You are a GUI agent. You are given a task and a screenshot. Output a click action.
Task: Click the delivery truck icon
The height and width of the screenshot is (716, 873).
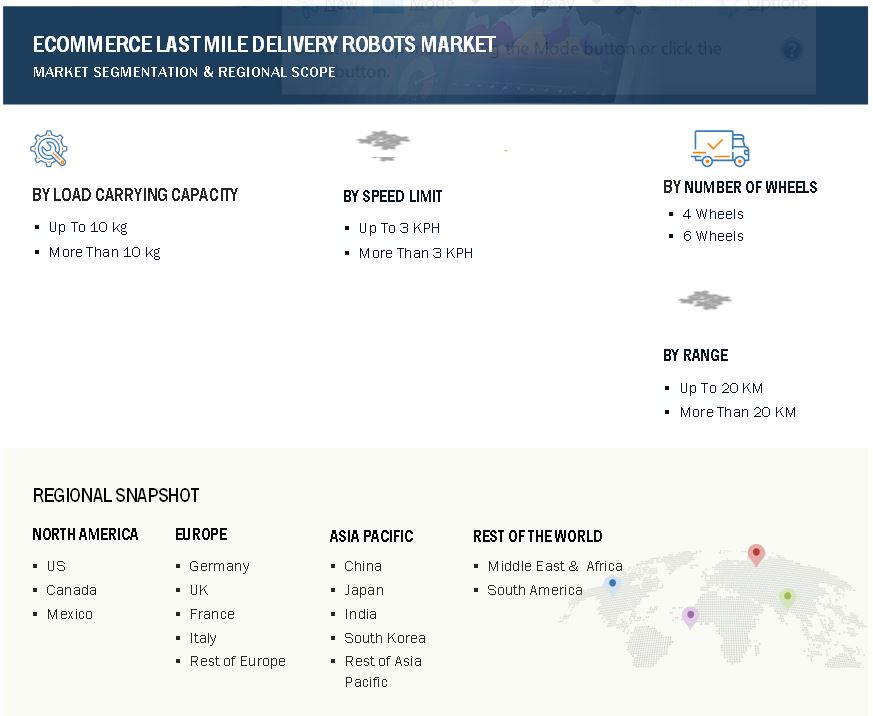tap(719, 148)
